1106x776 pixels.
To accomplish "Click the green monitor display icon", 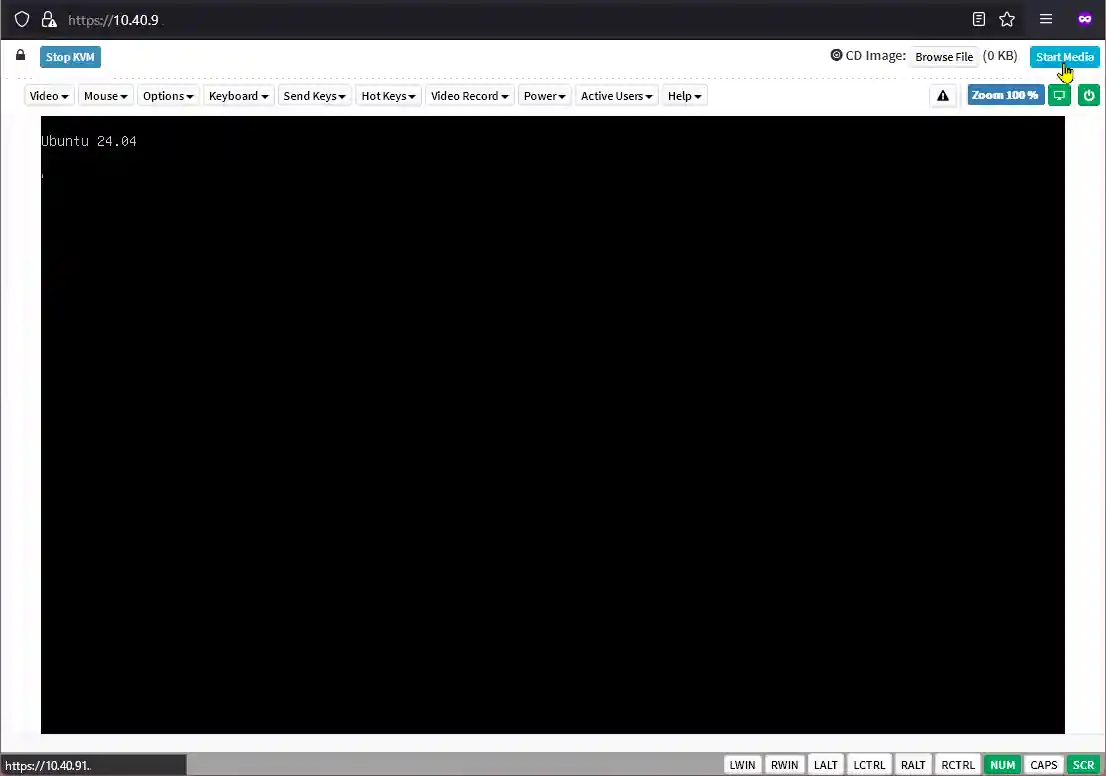I will pyautogui.click(x=1059, y=95).
